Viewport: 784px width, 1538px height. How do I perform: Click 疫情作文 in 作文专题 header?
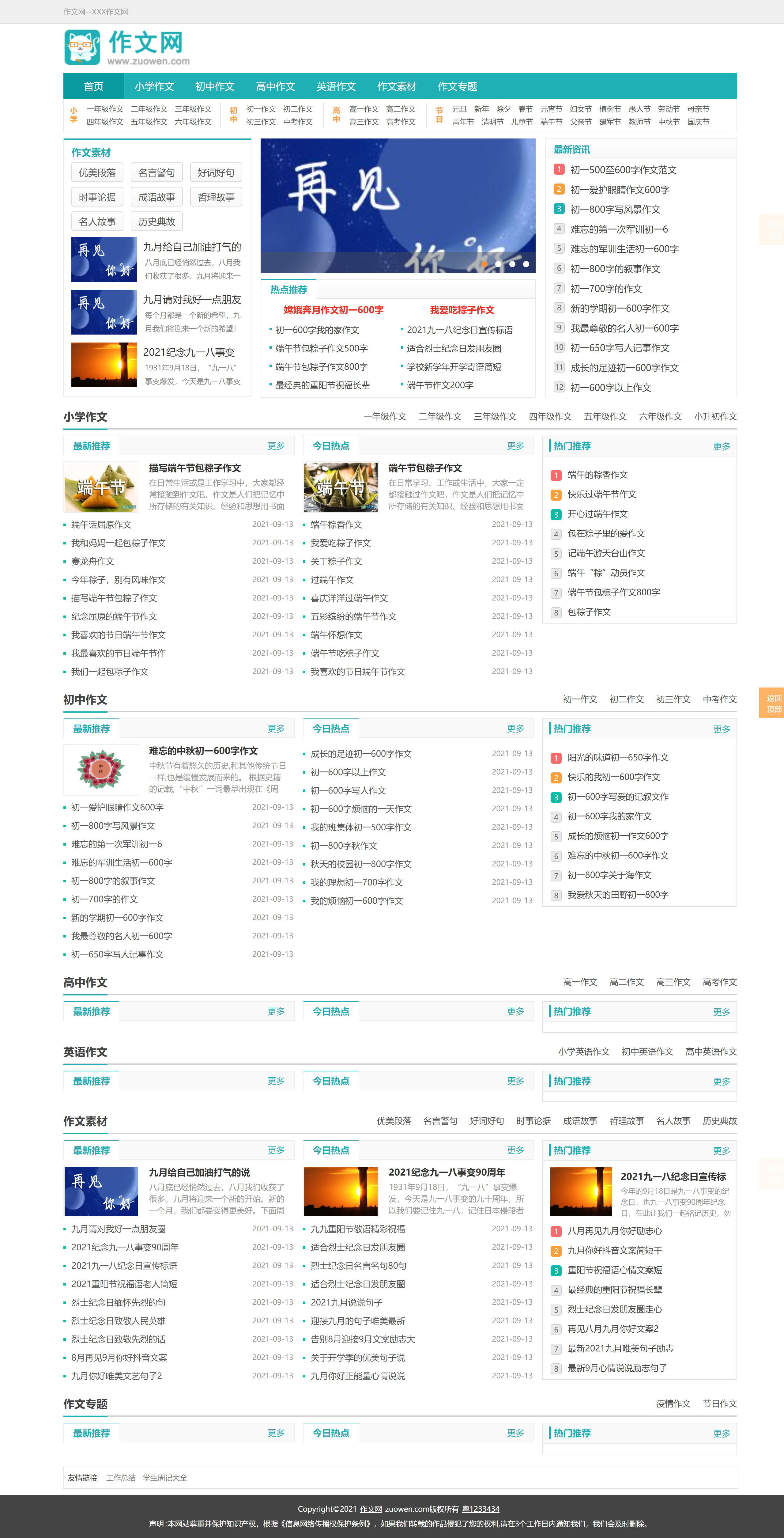[673, 1404]
